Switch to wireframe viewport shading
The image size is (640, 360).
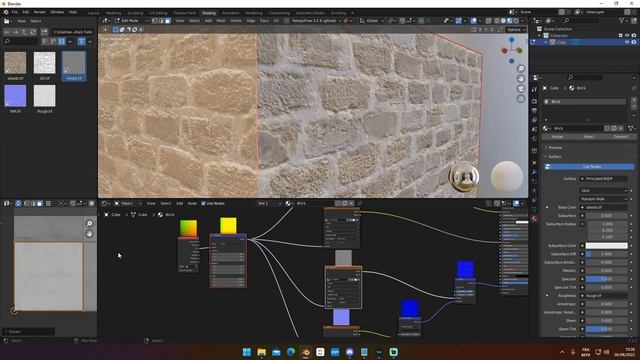click(497, 21)
